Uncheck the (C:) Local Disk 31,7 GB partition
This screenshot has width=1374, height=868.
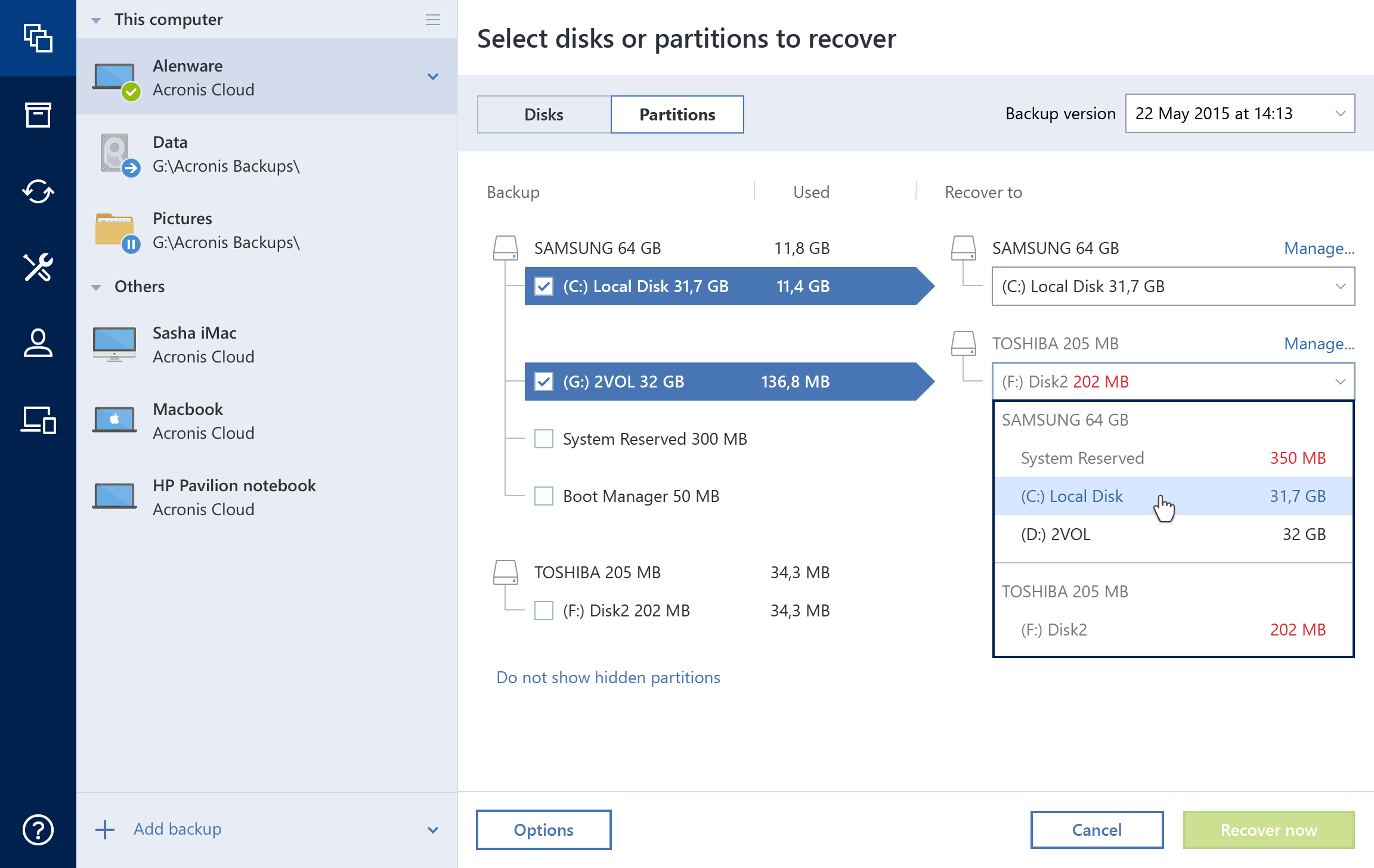coord(544,286)
